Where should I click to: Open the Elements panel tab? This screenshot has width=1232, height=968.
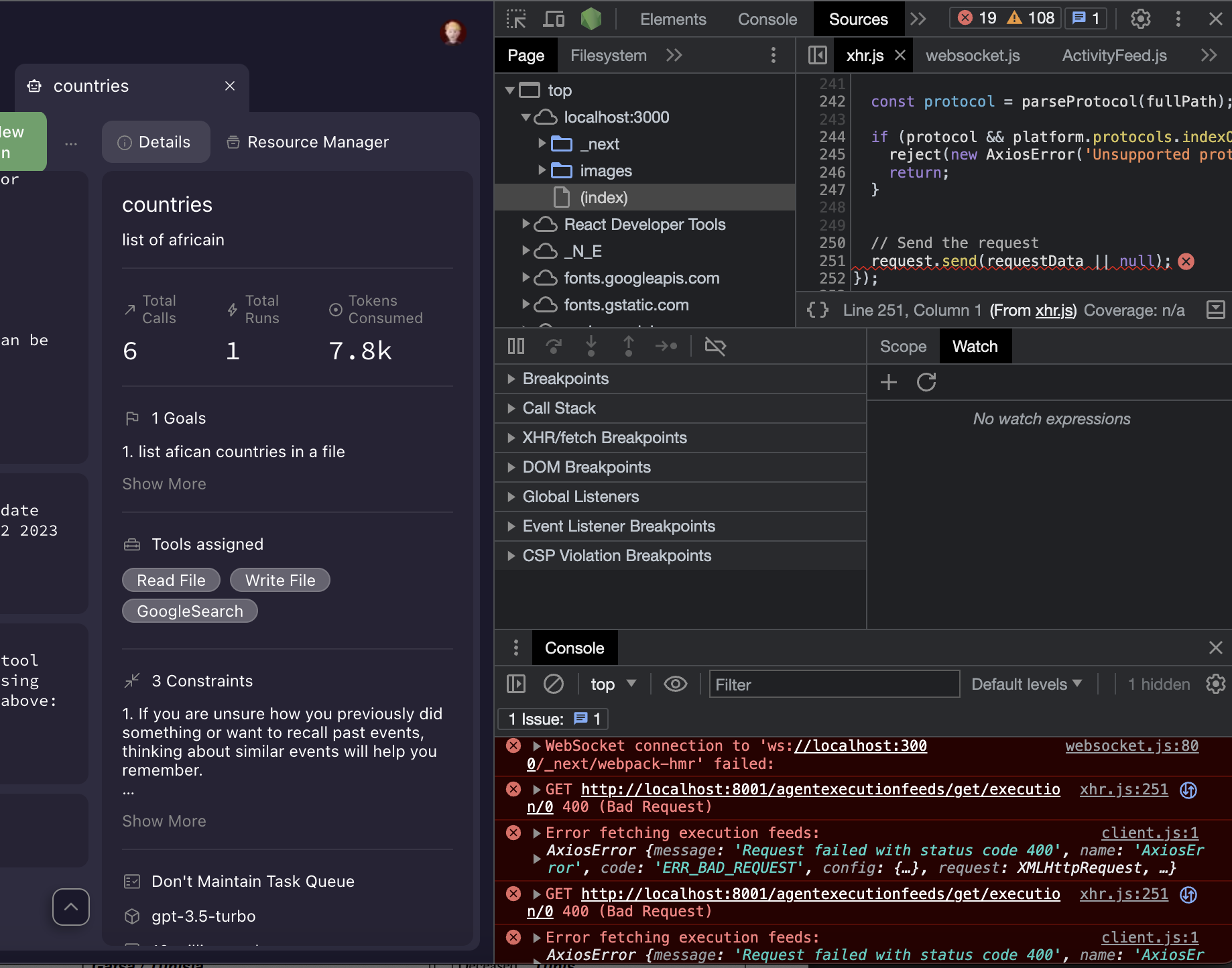pyautogui.click(x=673, y=19)
